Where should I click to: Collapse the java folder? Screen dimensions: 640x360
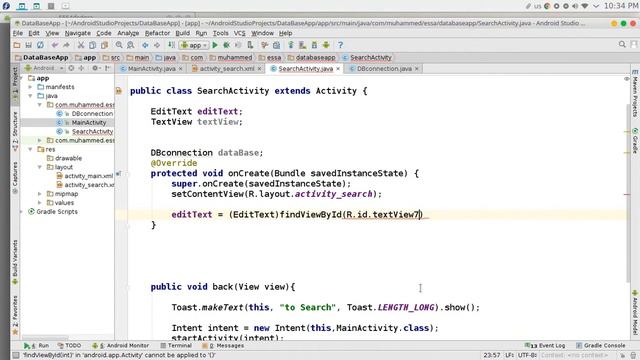(30, 96)
